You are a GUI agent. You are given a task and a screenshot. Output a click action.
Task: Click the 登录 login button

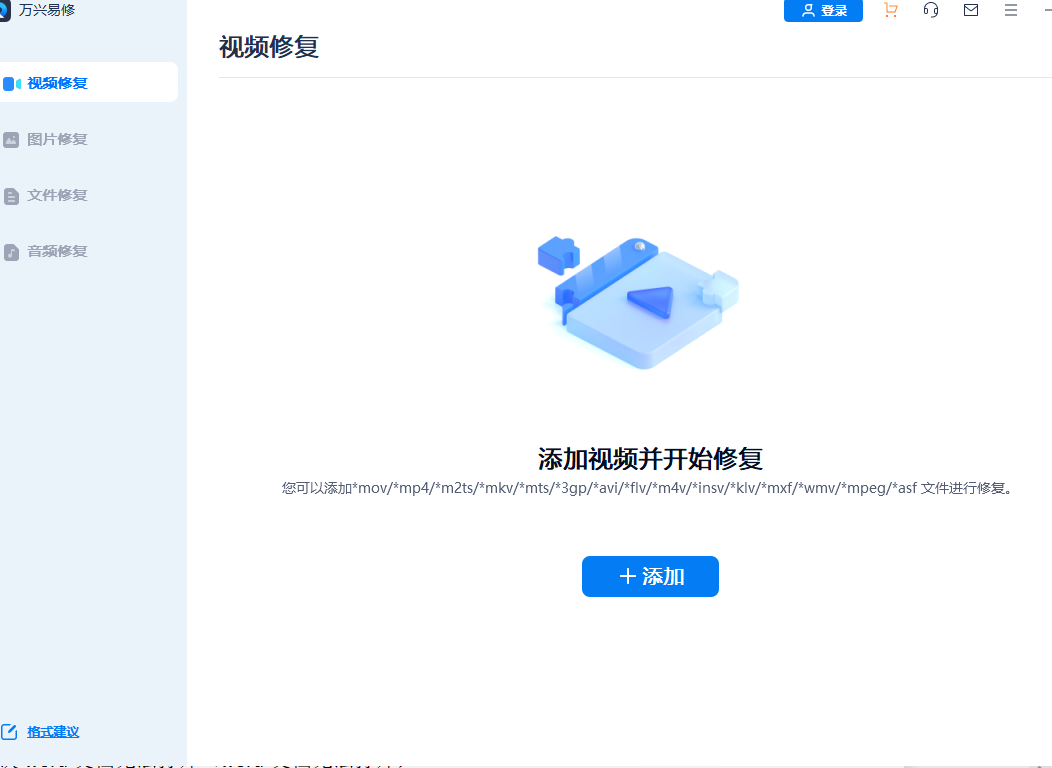point(823,11)
